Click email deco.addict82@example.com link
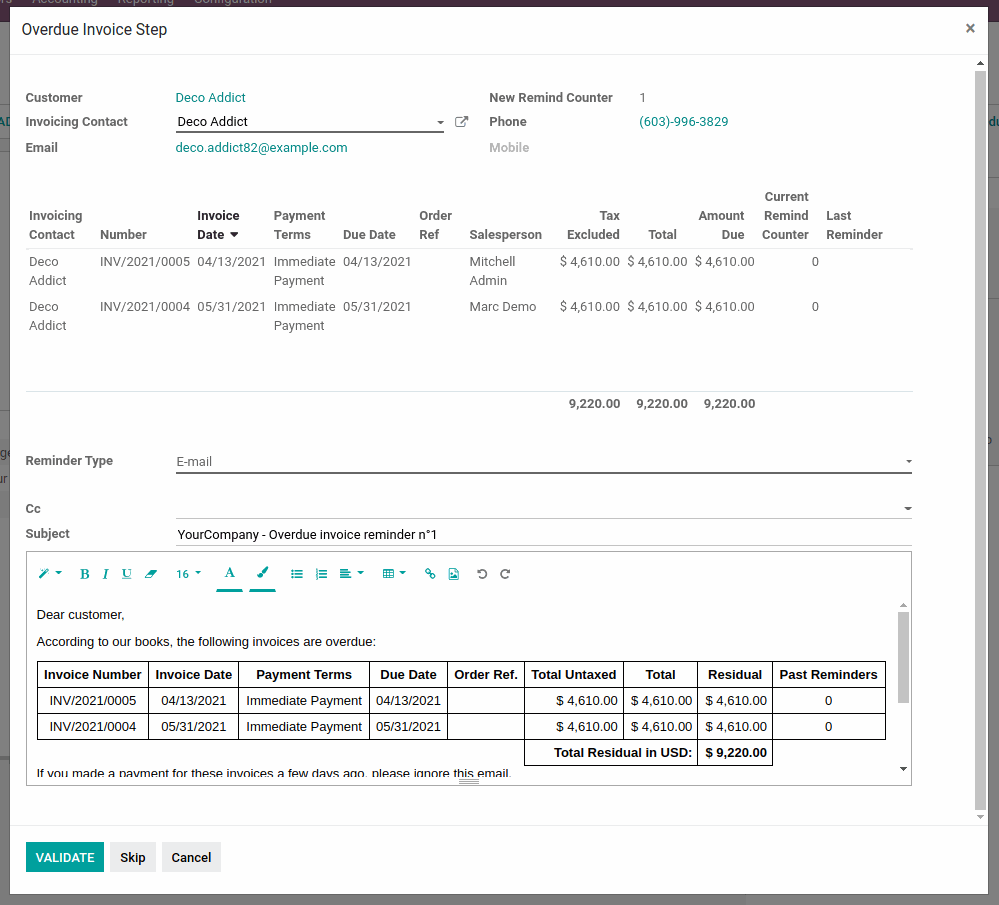 [261, 147]
